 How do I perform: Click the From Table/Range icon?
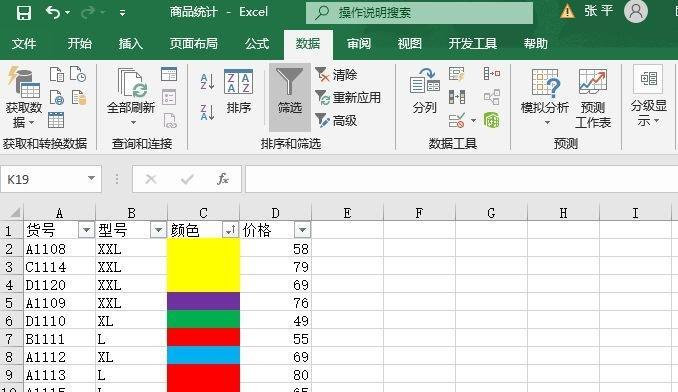[x=56, y=120]
